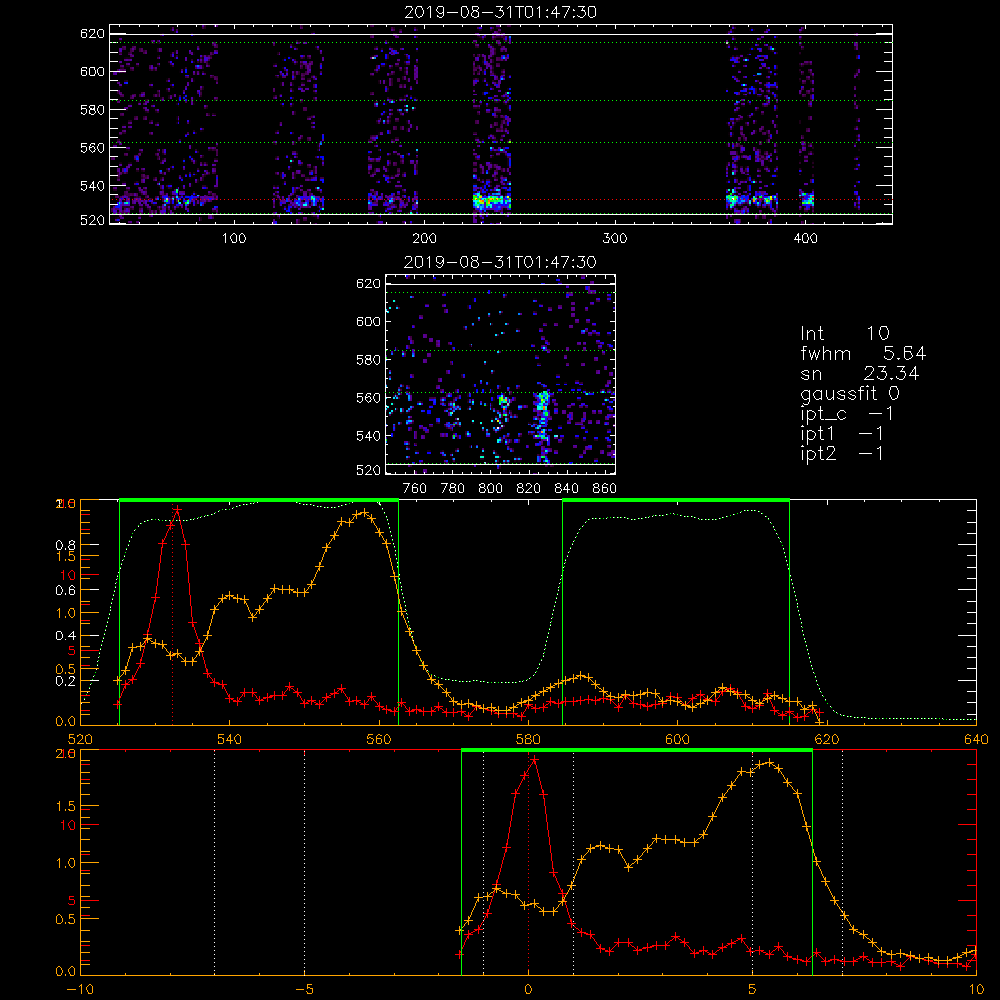
Task: Click the top plot's title 2019-08-31T01:47:30
Action: pos(500,12)
